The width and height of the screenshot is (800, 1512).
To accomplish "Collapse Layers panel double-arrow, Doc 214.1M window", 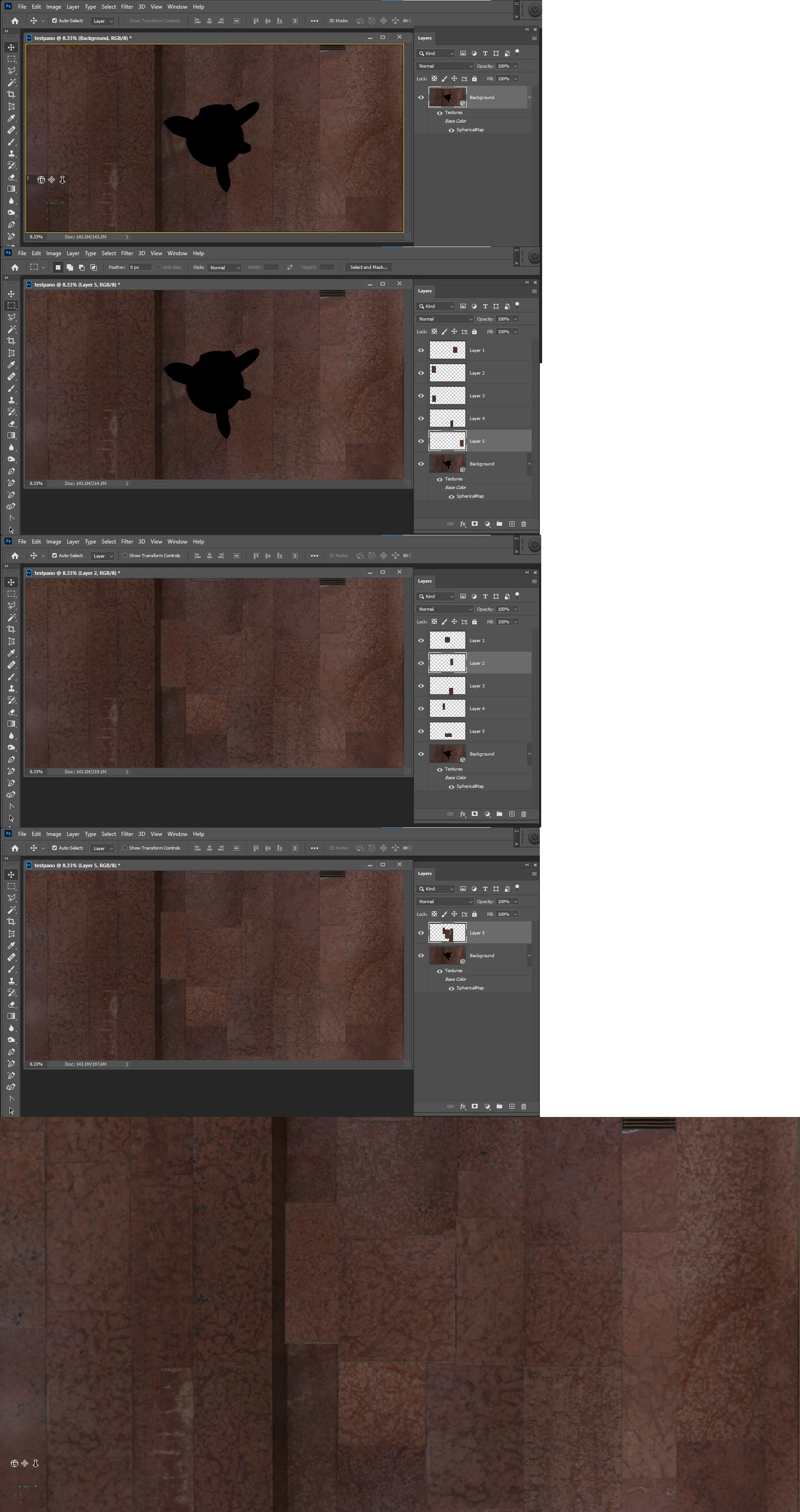I will (527, 282).
